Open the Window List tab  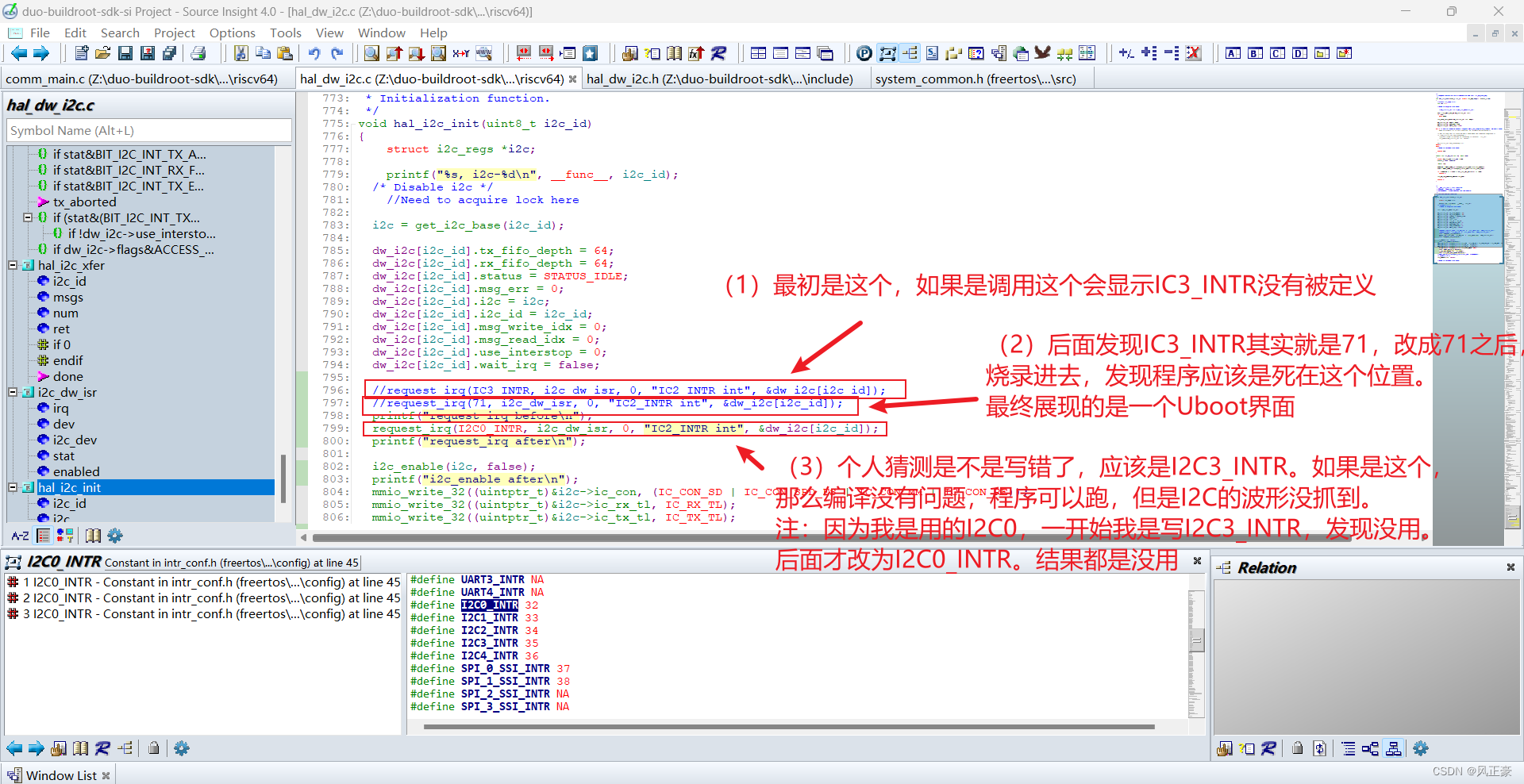click(x=60, y=775)
